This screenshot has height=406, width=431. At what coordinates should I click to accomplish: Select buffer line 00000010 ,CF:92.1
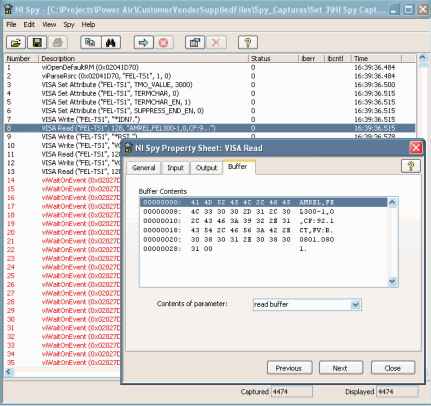coord(263,221)
